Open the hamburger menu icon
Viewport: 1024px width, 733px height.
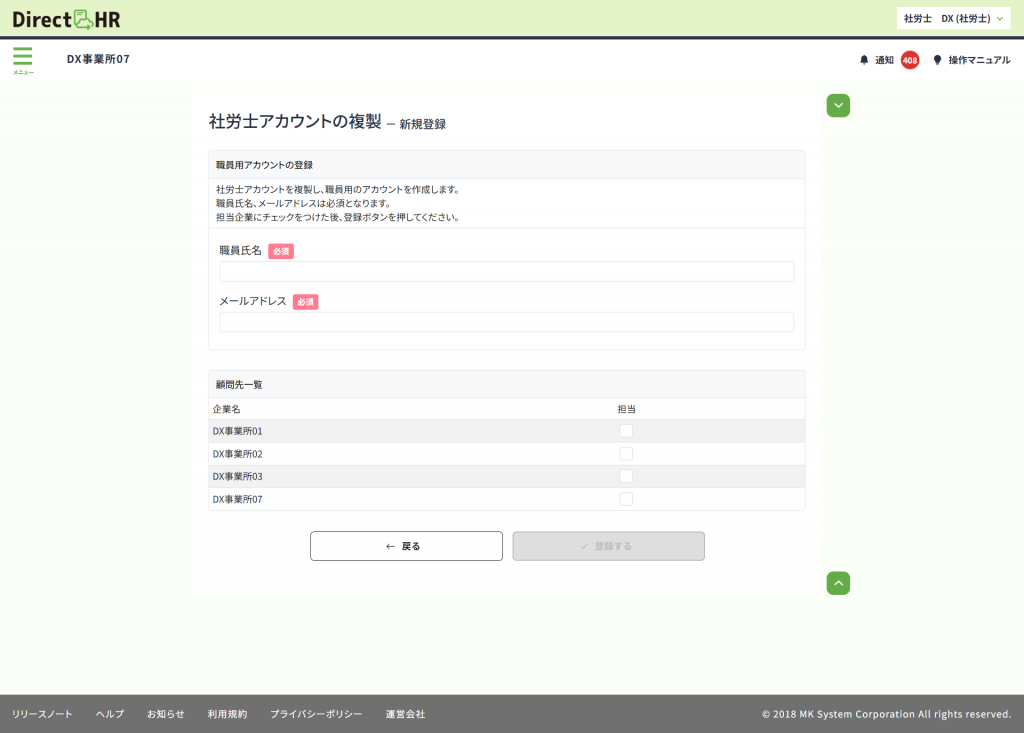coord(22,57)
